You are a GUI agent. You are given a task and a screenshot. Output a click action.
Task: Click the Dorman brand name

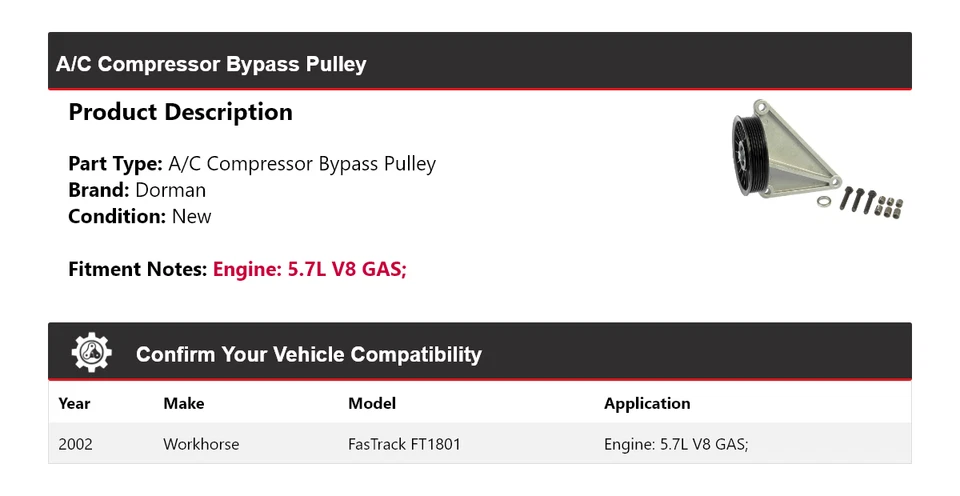point(171,190)
